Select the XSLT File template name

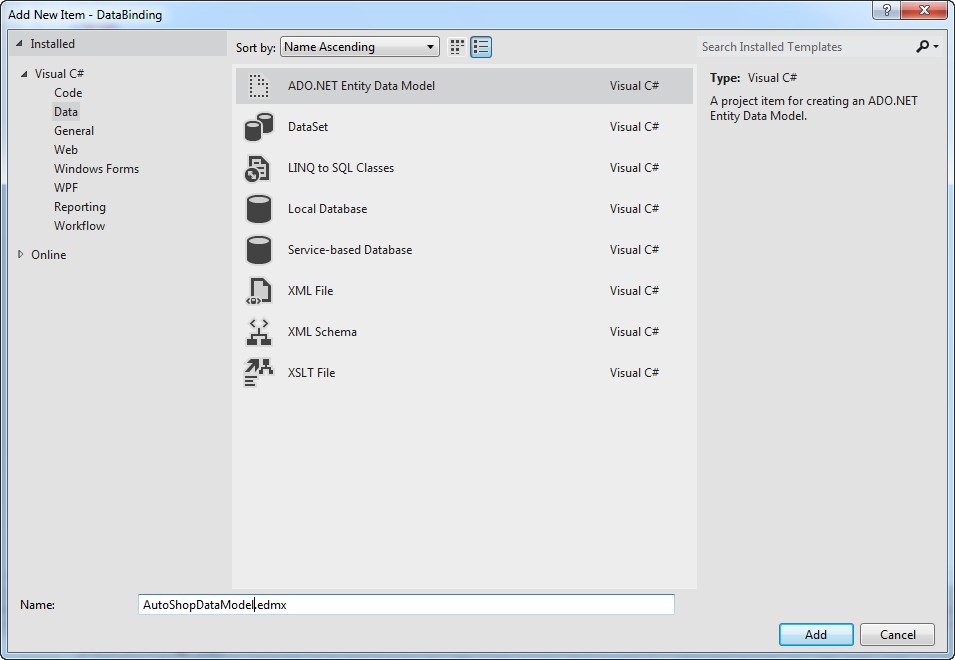point(311,373)
